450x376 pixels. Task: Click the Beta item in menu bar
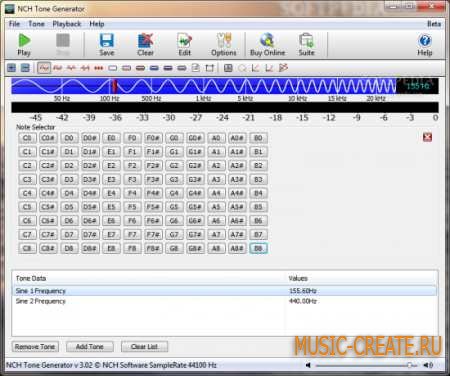434,24
